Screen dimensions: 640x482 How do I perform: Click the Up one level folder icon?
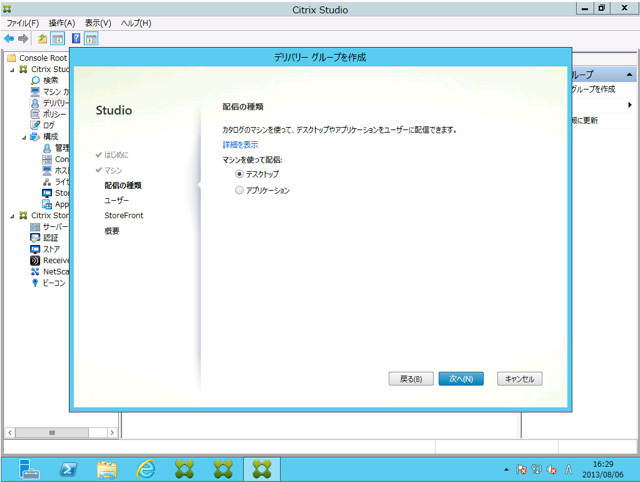point(42,39)
